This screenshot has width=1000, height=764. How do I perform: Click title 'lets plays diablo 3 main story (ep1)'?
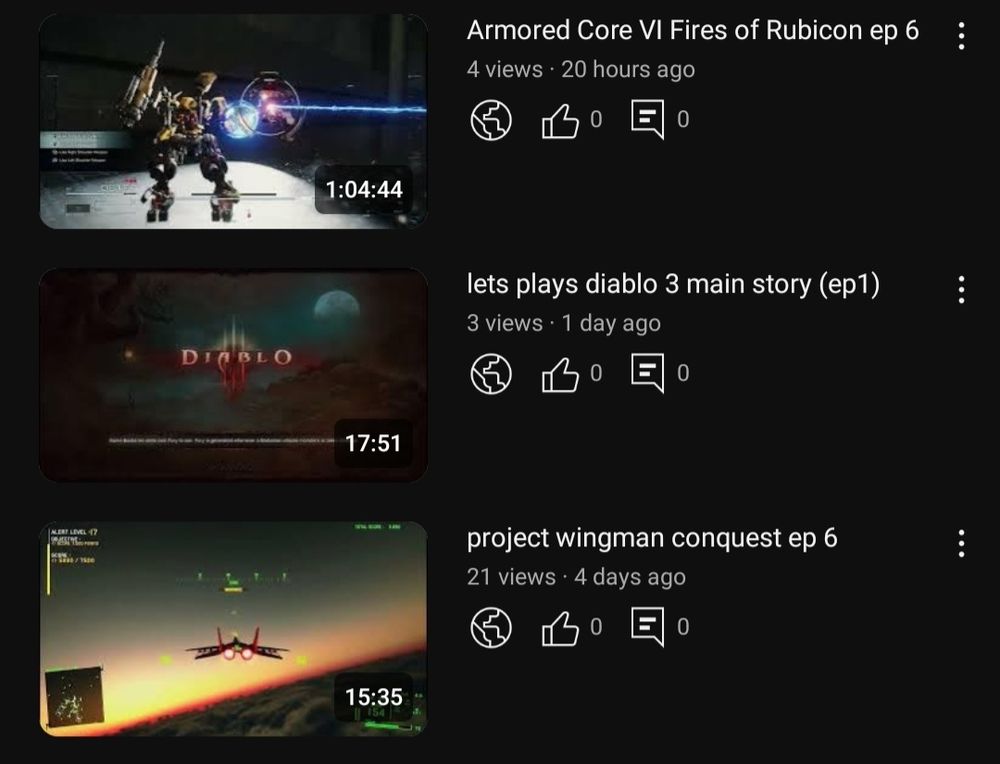673,284
